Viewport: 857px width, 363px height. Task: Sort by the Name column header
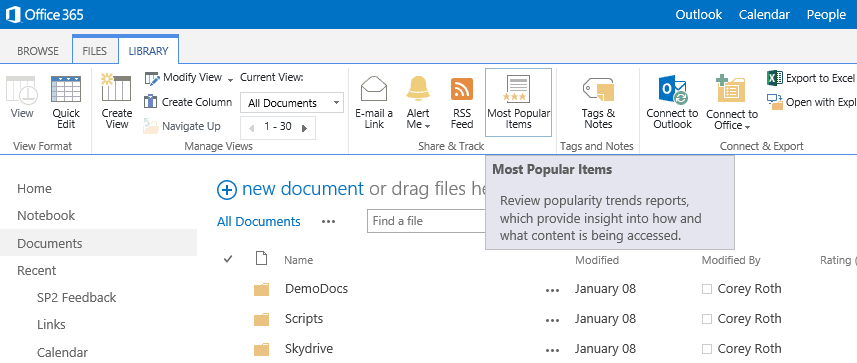pyautogui.click(x=298, y=260)
